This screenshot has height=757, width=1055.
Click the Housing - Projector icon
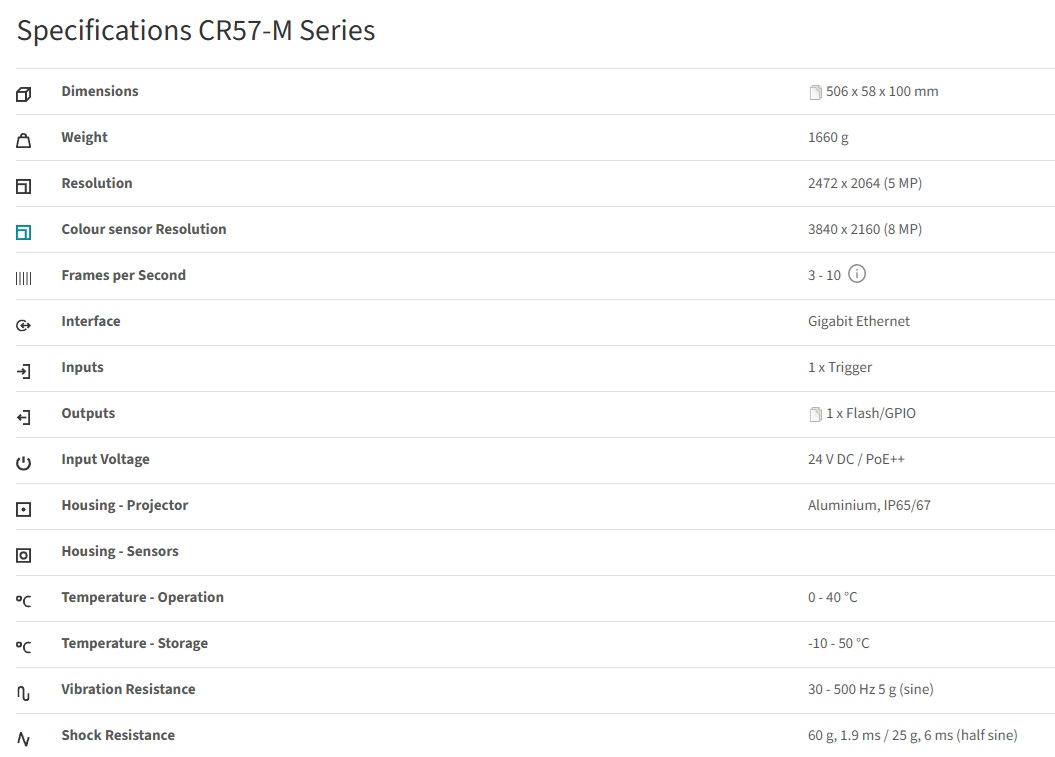click(x=24, y=509)
